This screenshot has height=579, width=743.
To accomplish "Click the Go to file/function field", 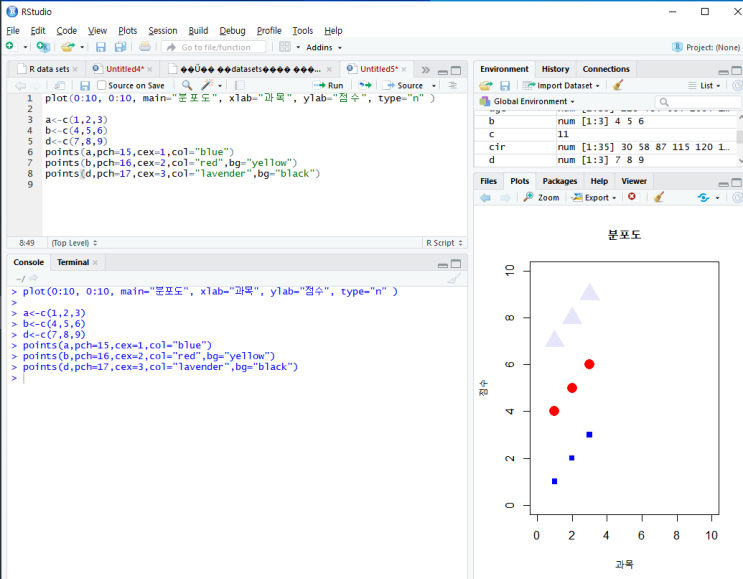I will (214, 47).
